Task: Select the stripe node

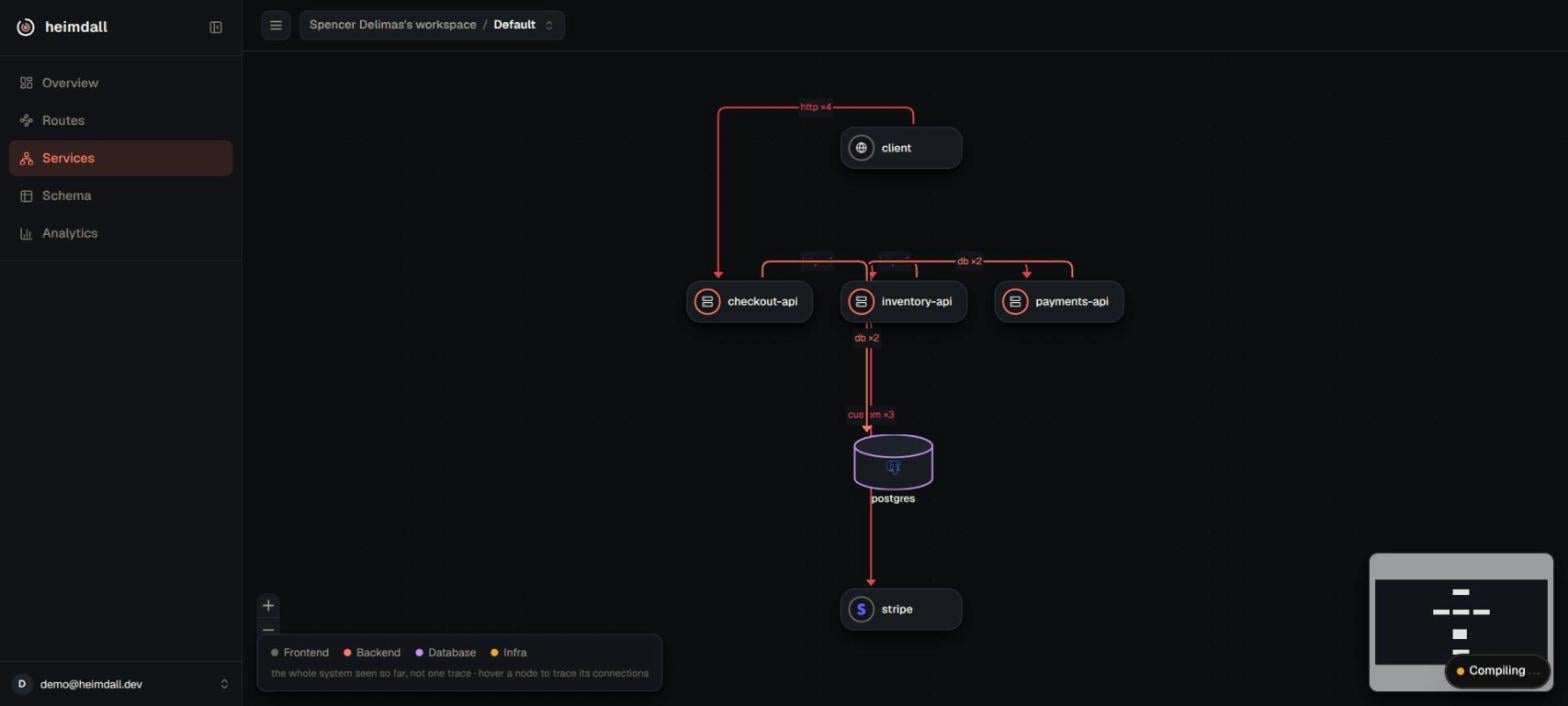Action: [901, 609]
